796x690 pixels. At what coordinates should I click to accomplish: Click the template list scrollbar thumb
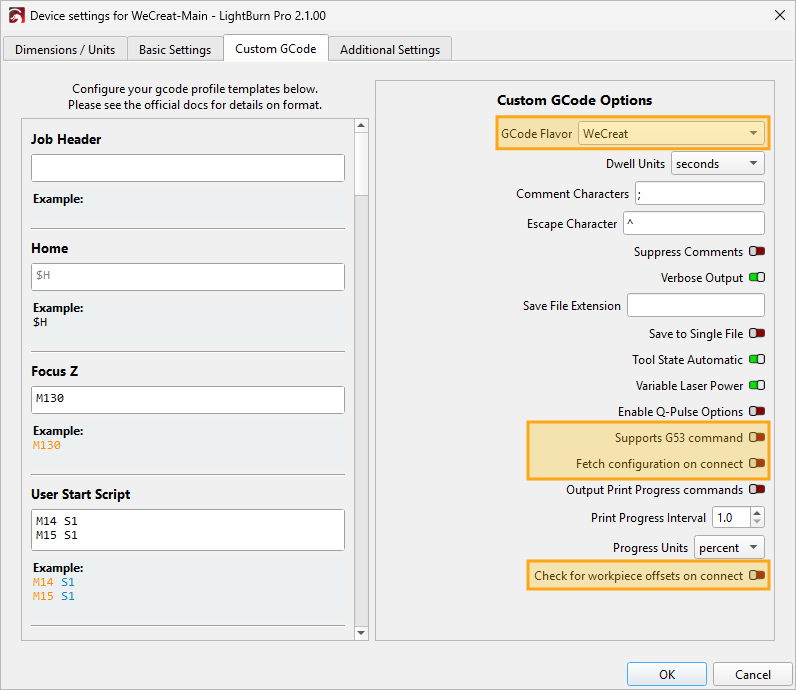(x=361, y=164)
